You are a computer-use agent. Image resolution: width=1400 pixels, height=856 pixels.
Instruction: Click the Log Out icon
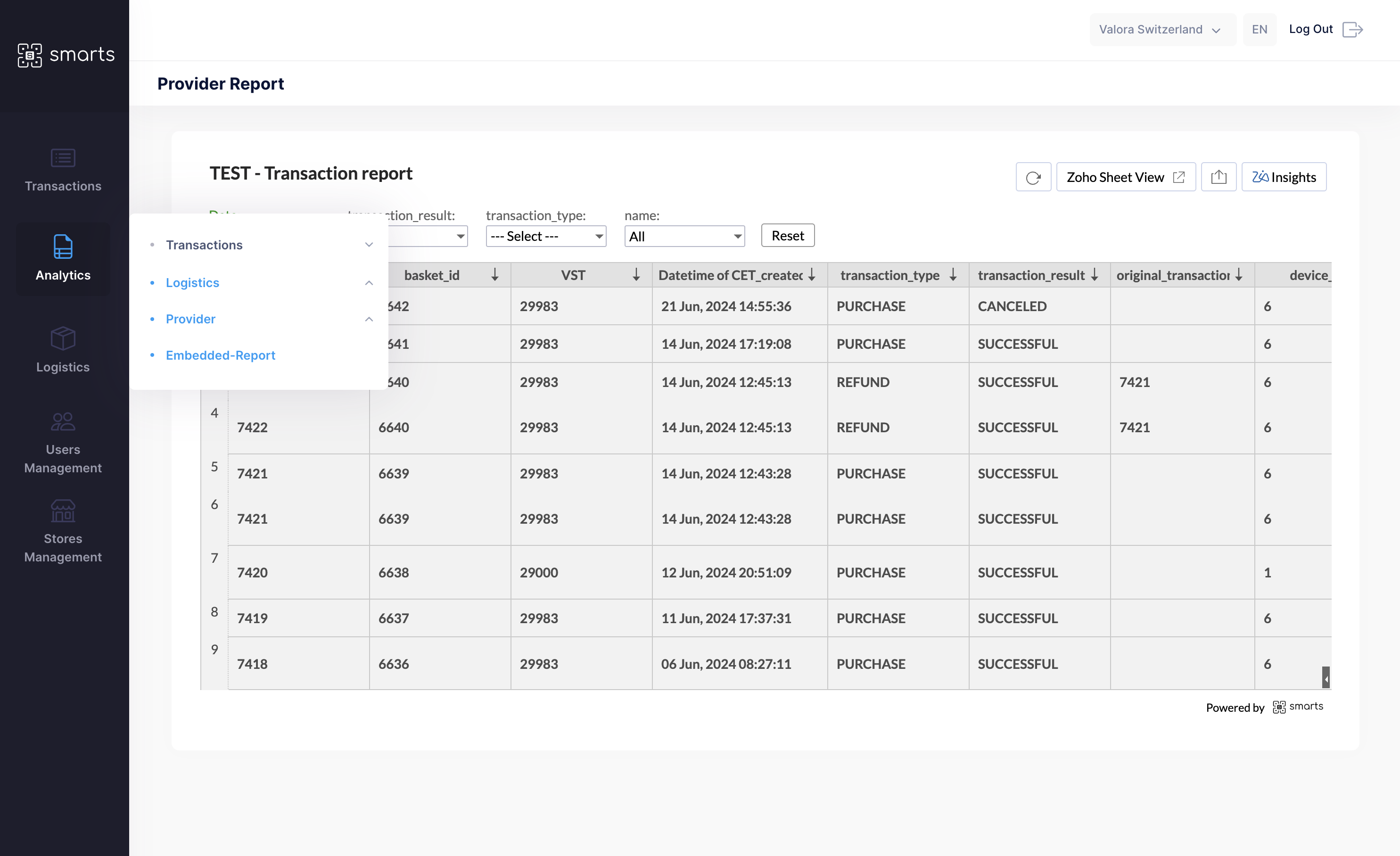(1352, 29)
